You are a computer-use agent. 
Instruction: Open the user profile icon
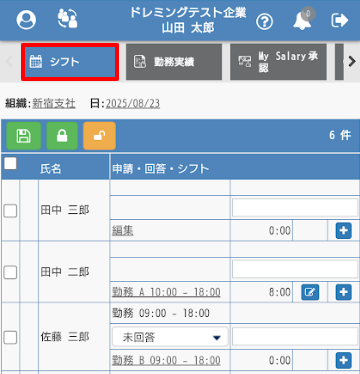tap(26, 20)
